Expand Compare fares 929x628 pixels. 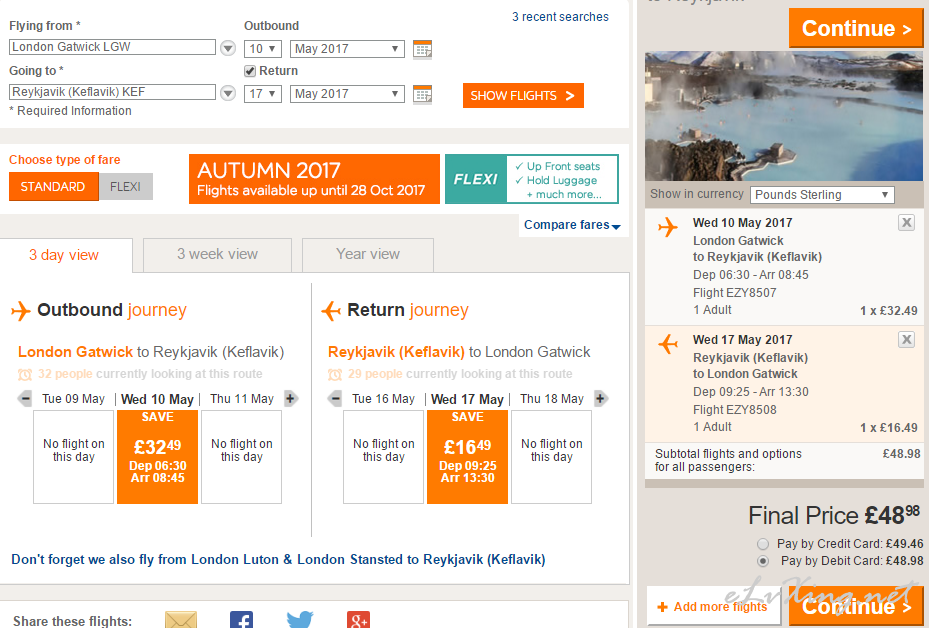pyautogui.click(x=572, y=225)
